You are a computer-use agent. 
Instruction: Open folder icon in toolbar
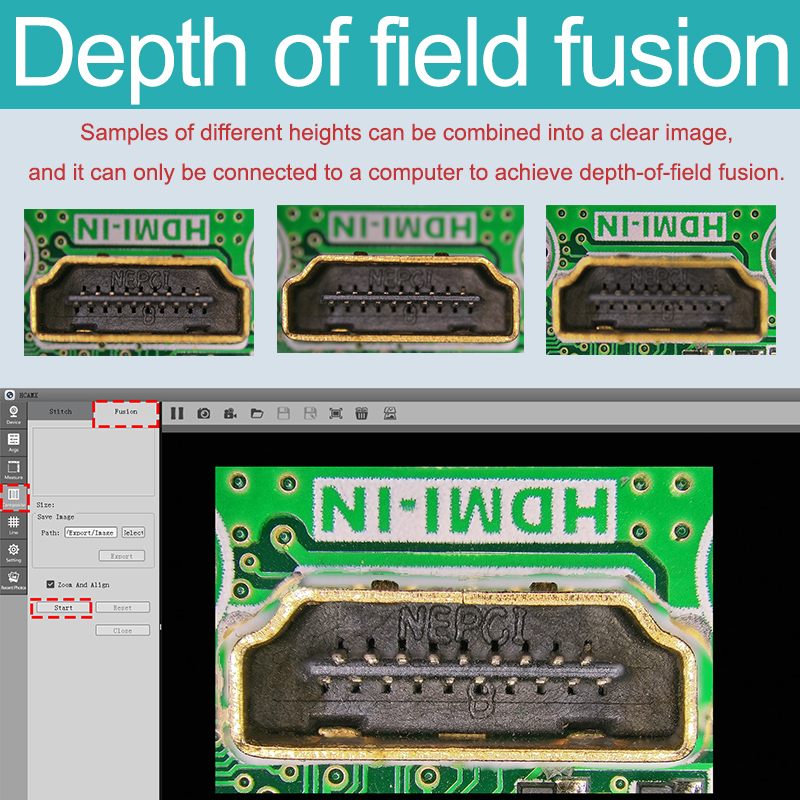tap(257, 413)
